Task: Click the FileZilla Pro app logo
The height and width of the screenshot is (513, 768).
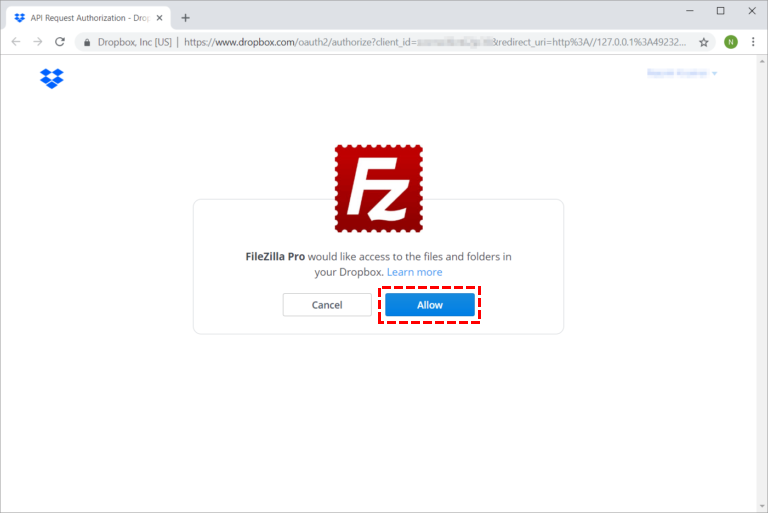Action: coord(379,189)
